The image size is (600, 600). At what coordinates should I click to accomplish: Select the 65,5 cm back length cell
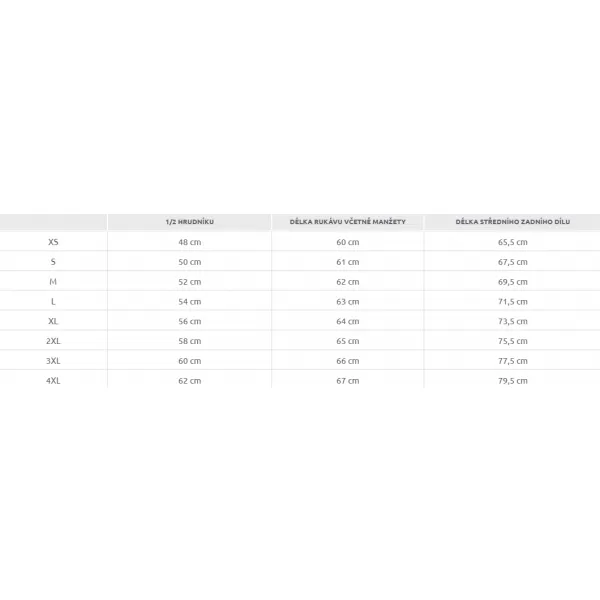pyautogui.click(x=513, y=242)
